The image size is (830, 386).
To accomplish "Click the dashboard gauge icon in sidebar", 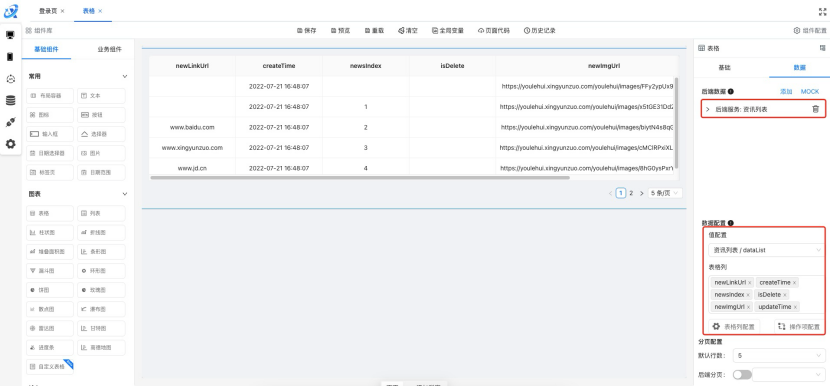I will pyautogui.click(x=10, y=79).
